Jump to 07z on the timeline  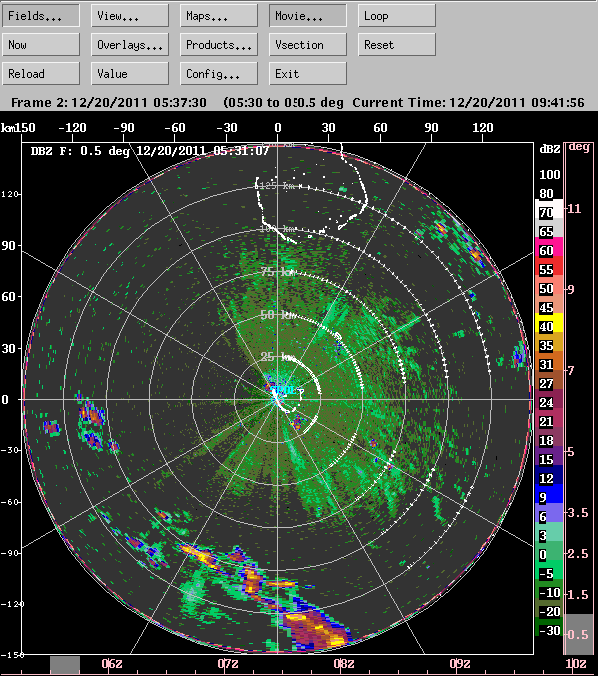pyautogui.click(x=228, y=663)
